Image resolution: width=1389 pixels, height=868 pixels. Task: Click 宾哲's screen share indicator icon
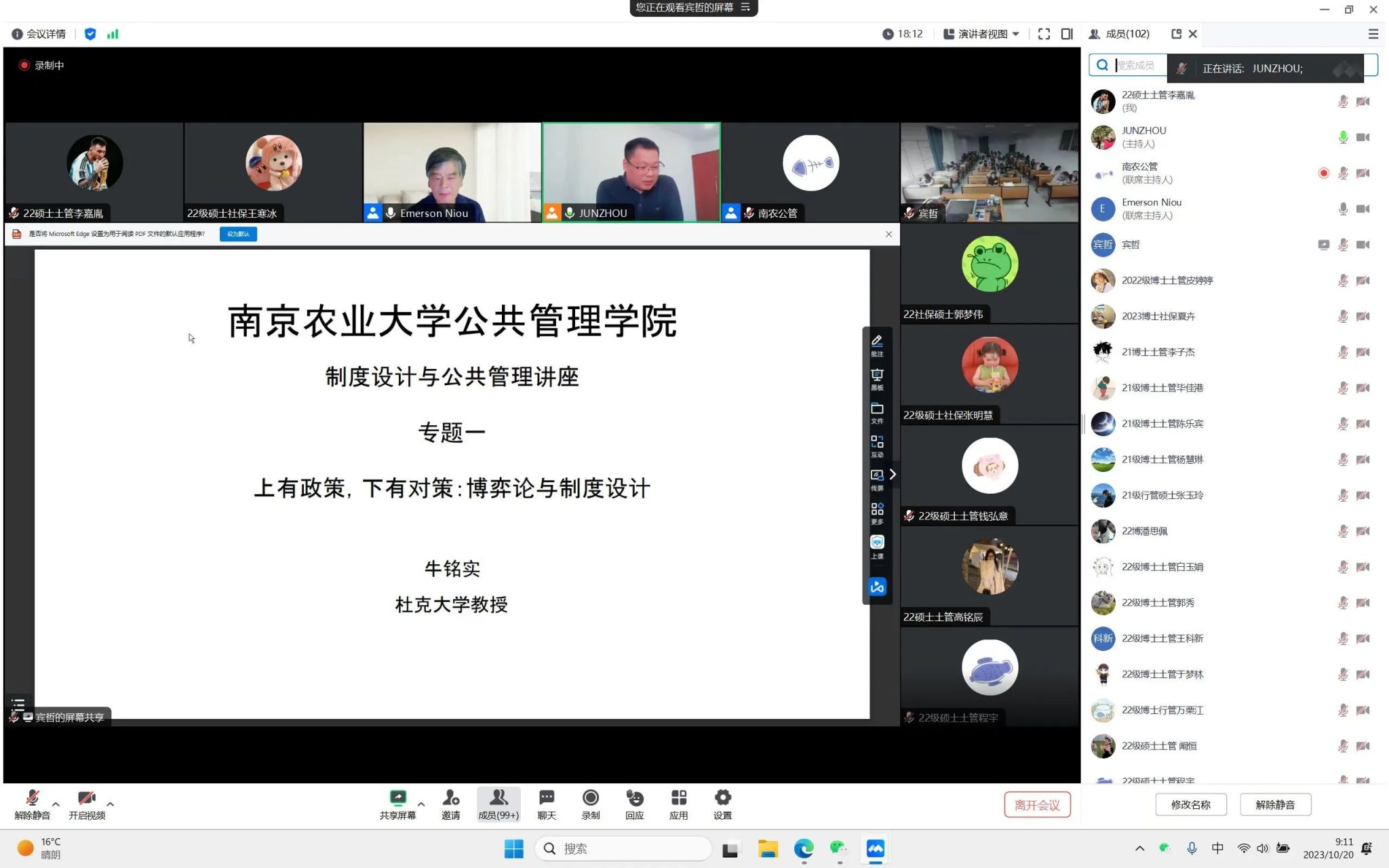point(1323,245)
